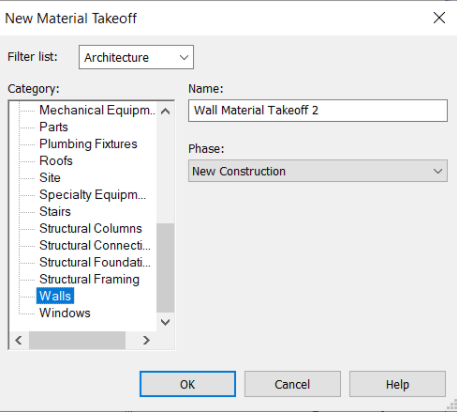Select Plumbing Fixtures category

(88, 144)
